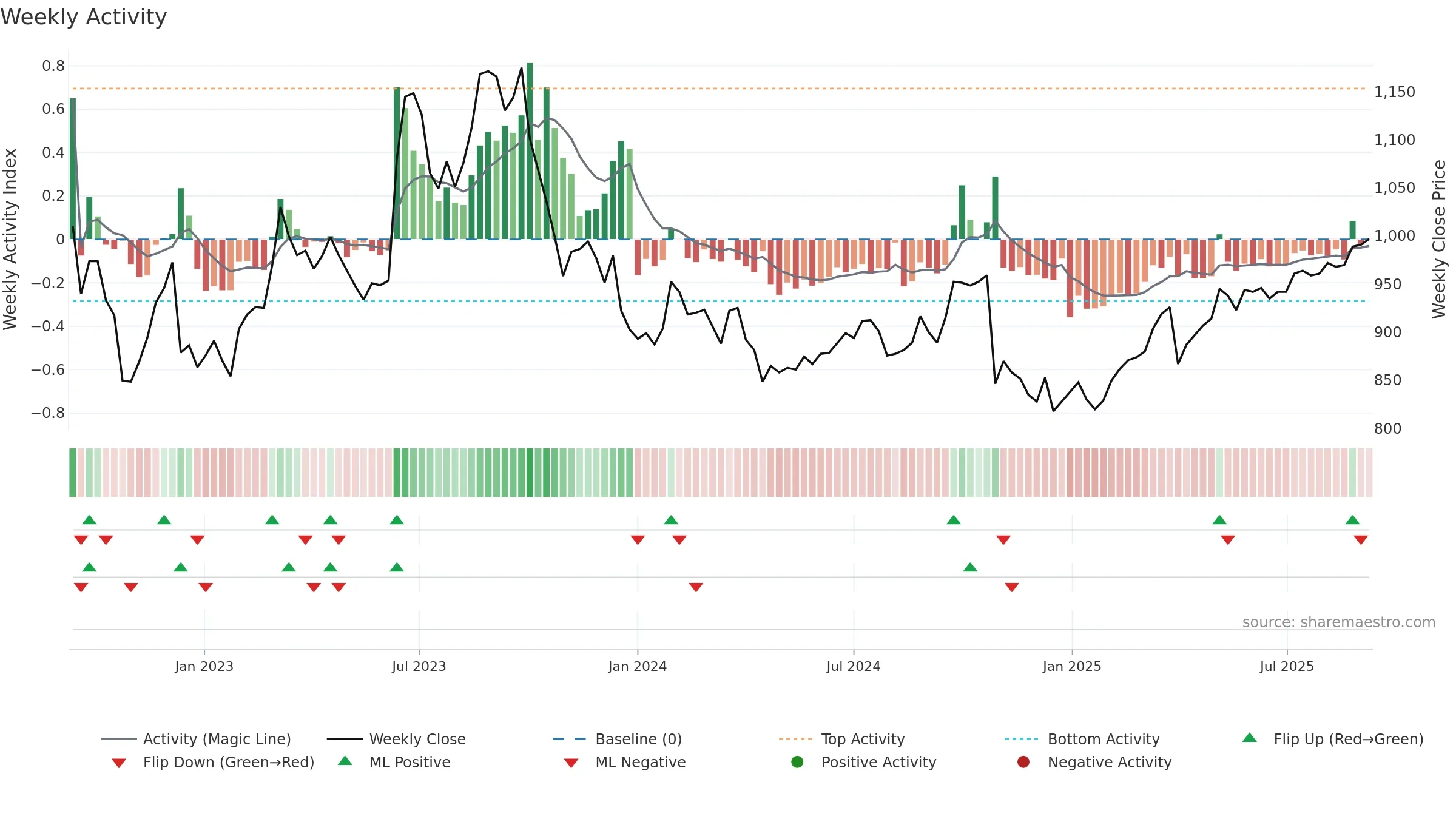Viewport: 1456px width, 819px height.
Task: Click the 0.4 left axis tick label
Action: point(53,153)
